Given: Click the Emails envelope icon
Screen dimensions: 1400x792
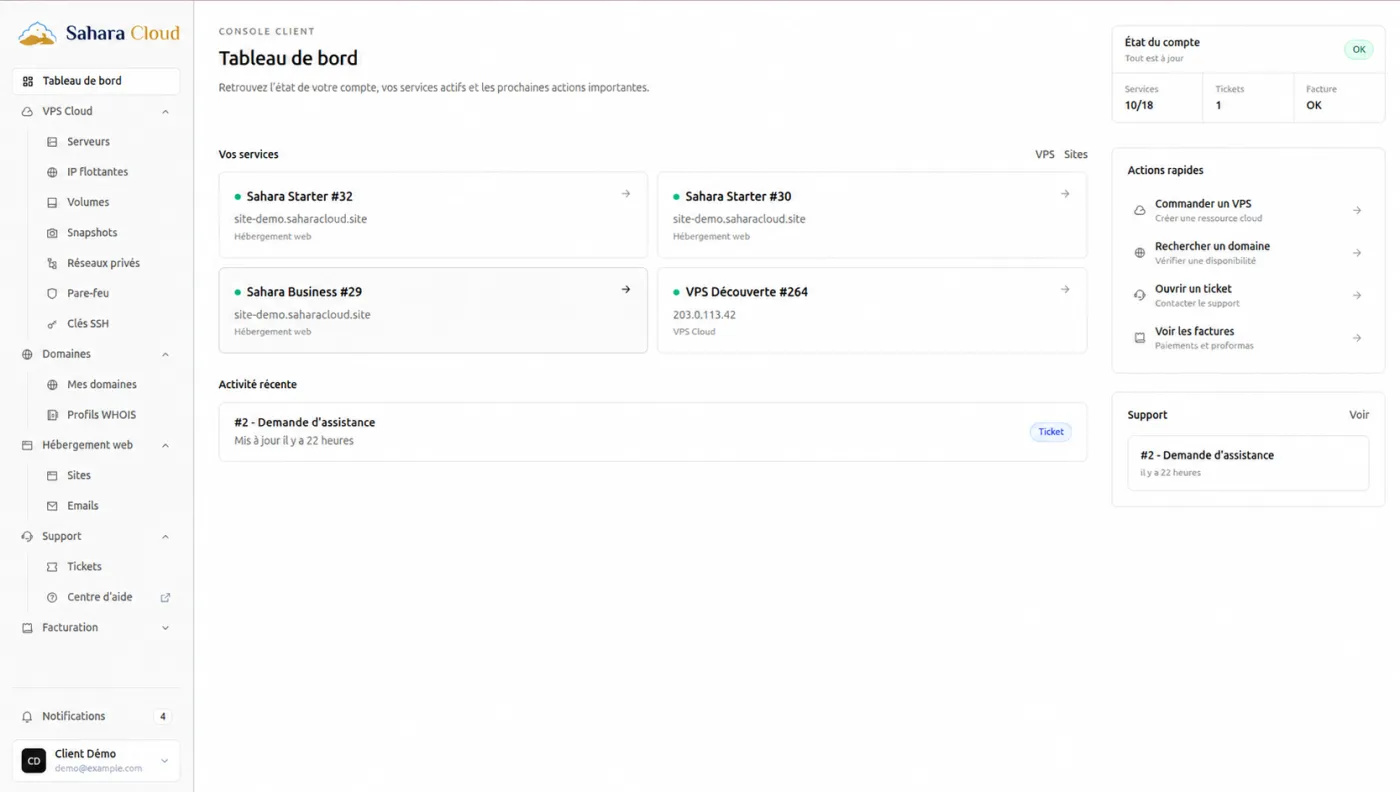Looking at the screenshot, I should click(53, 506).
